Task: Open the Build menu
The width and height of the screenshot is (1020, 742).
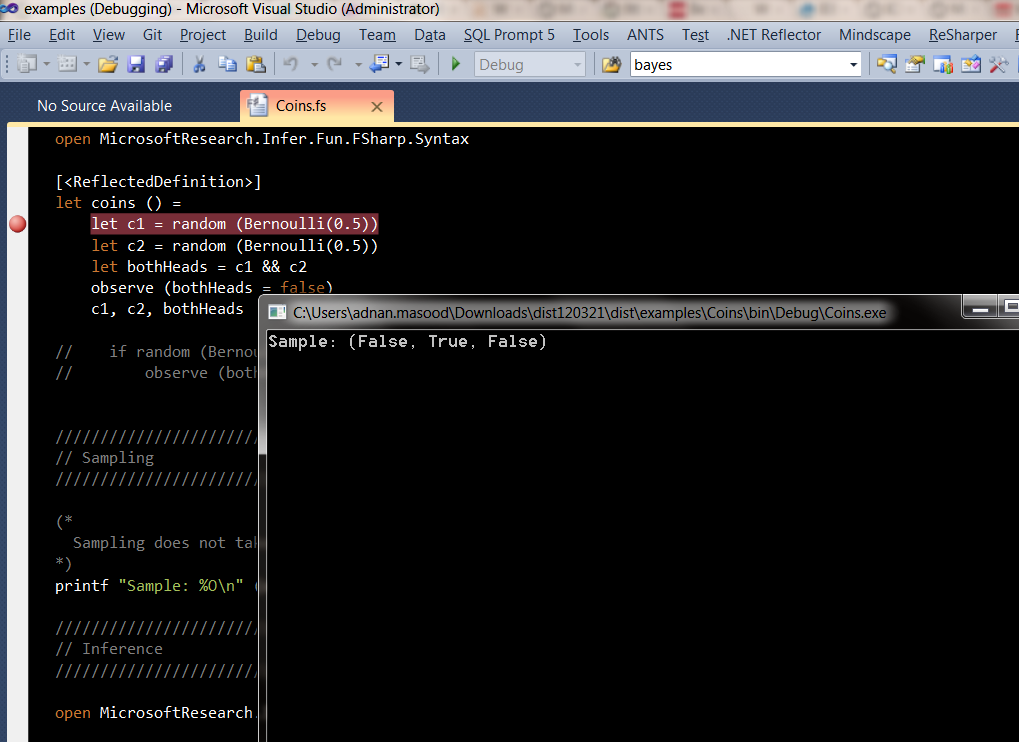Action: pyautogui.click(x=261, y=34)
